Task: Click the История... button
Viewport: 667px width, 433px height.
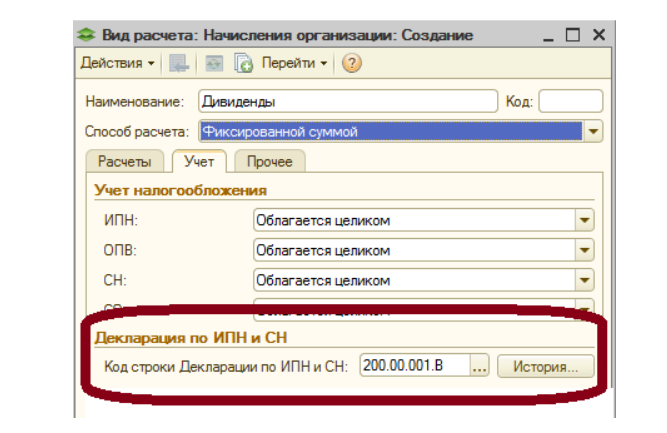Action: pos(545,367)
